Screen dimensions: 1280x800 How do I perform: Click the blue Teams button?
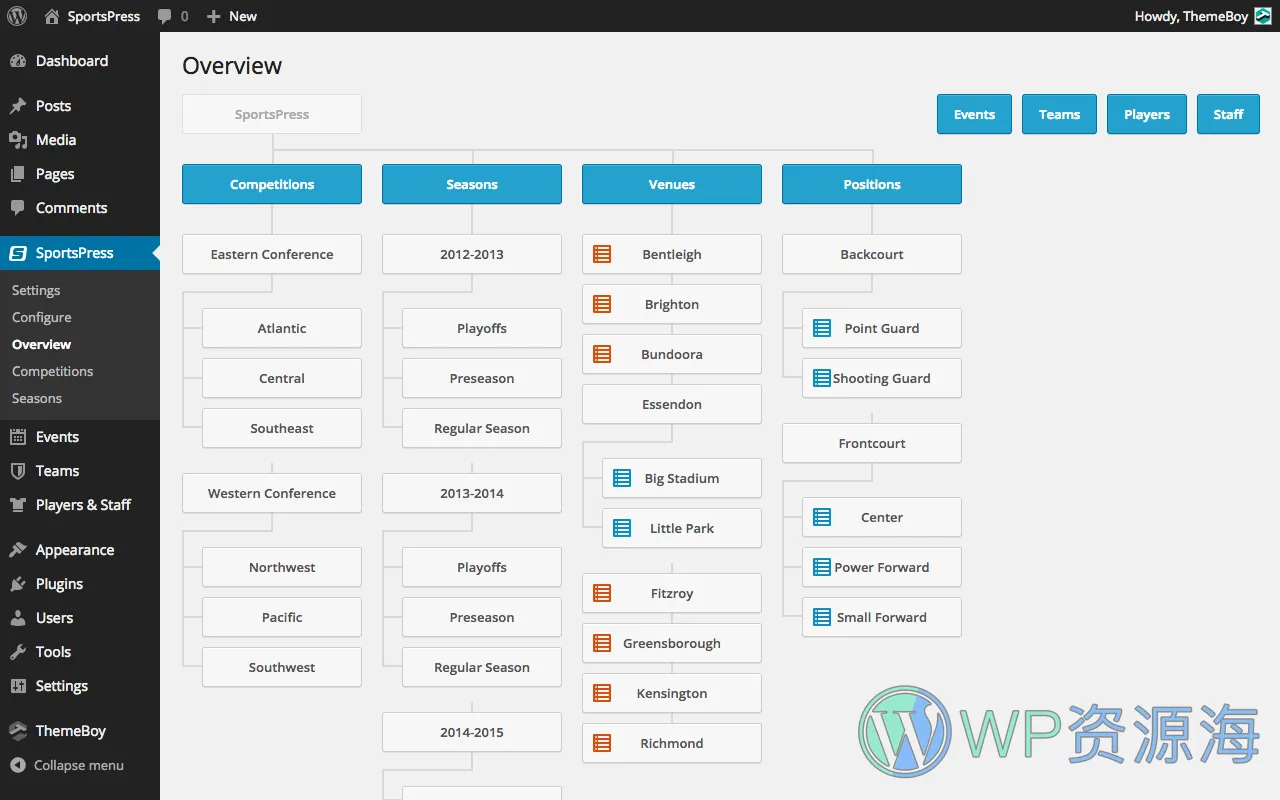1059,114
